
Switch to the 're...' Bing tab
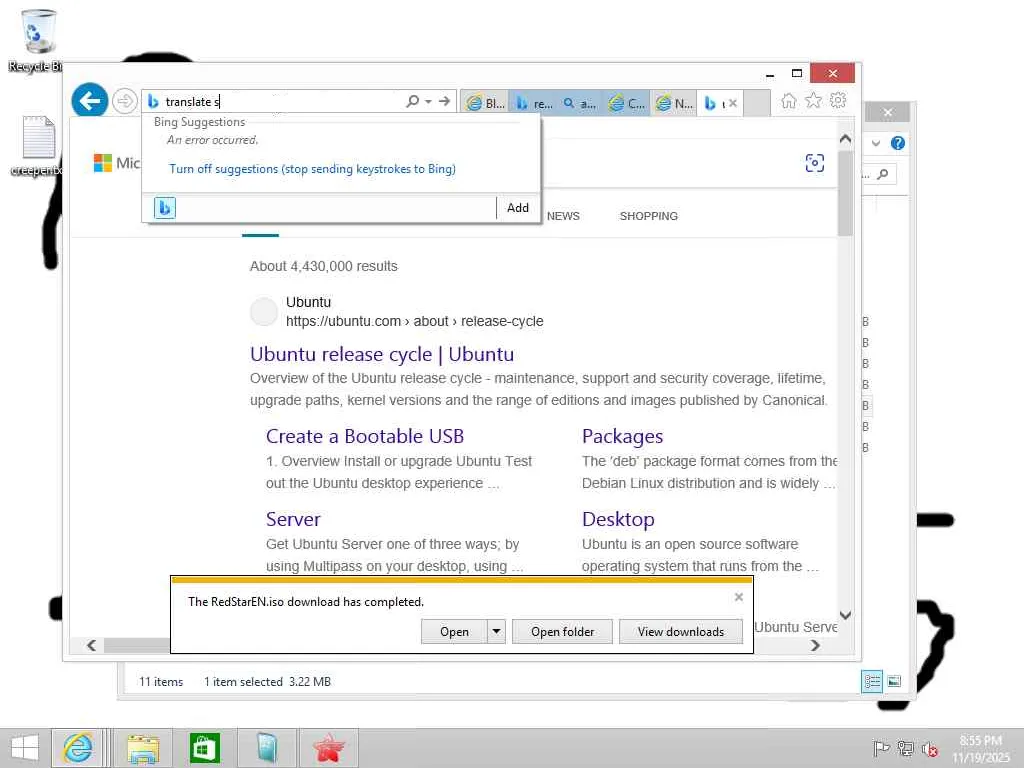[533, 103]
